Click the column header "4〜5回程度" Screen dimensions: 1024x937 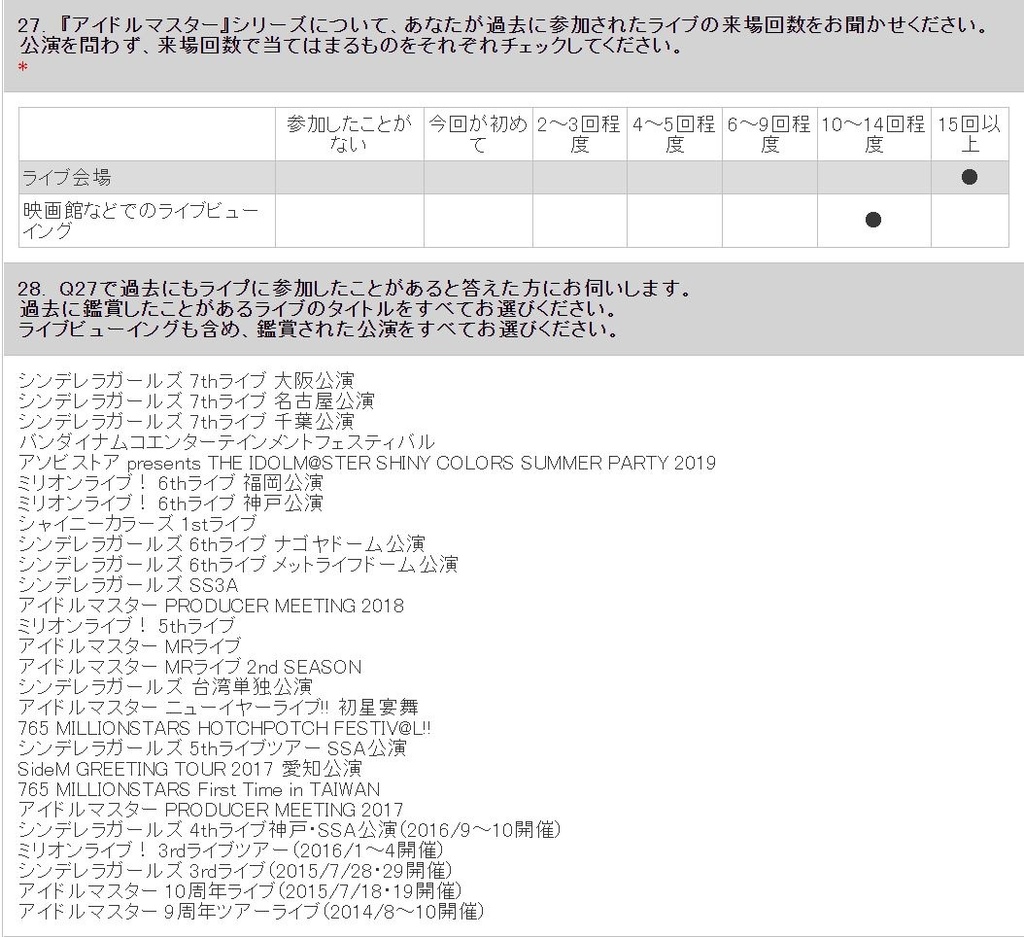click(674, 134)
